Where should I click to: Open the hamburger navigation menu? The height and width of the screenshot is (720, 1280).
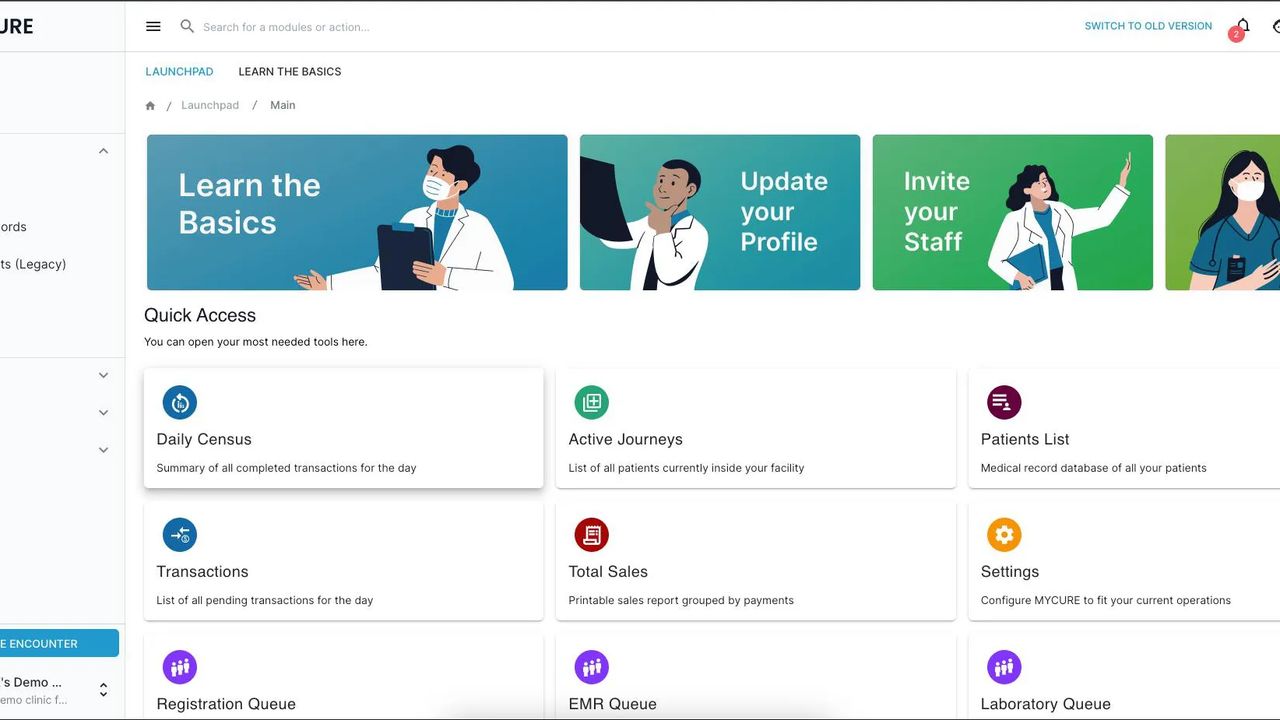pyautogui.click(x=153, y=27)
